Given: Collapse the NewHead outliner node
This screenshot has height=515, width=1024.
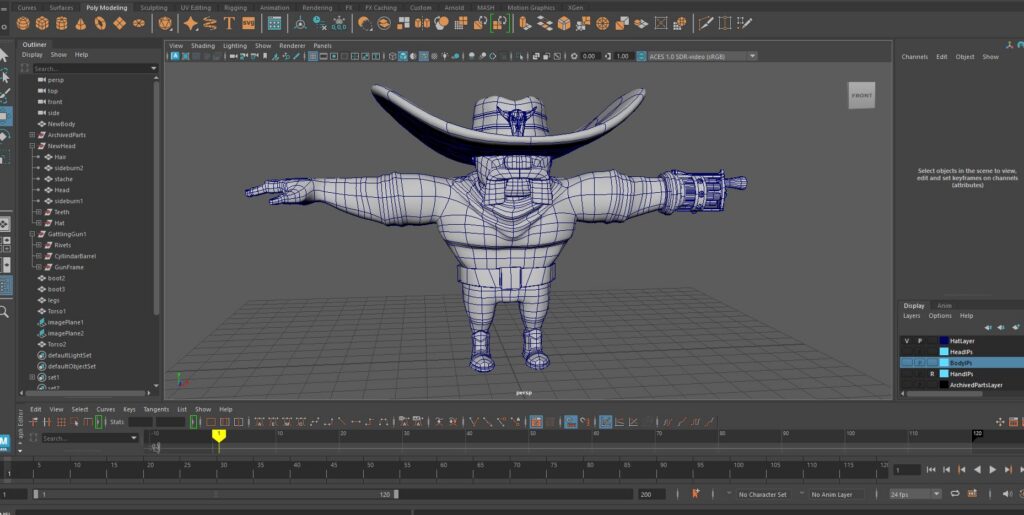Looking at the screenshot, I should (x=32, y=146).
